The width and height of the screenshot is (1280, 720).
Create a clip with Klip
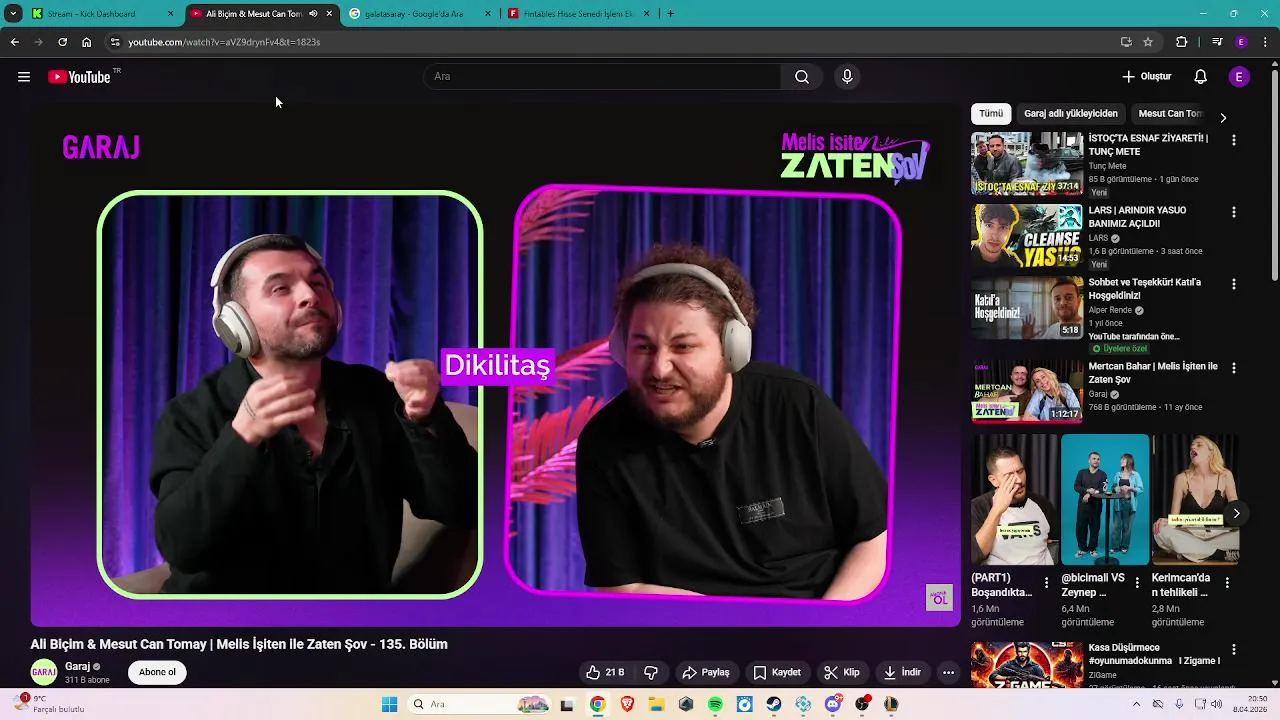pos(842,672)
